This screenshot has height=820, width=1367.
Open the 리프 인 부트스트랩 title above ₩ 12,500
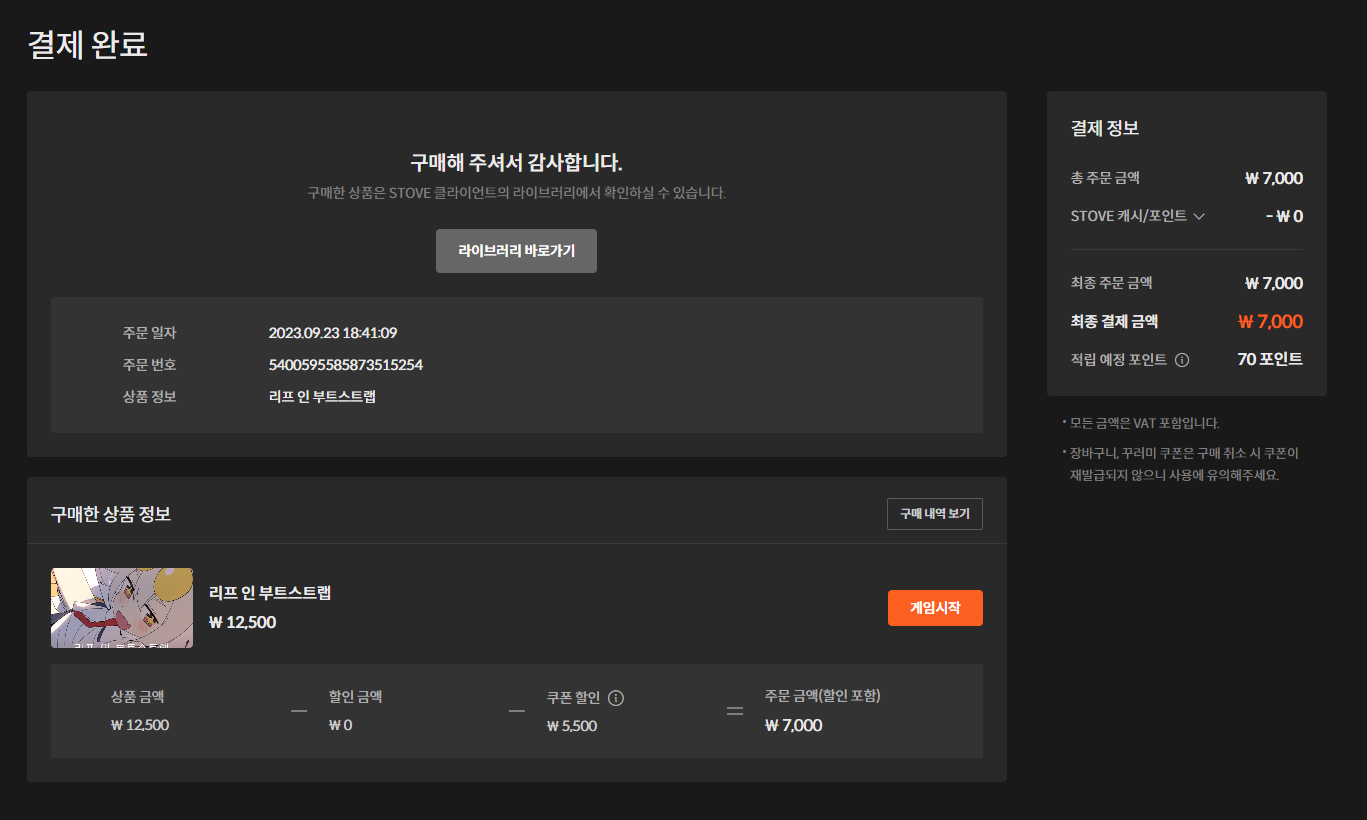(270, 592)
